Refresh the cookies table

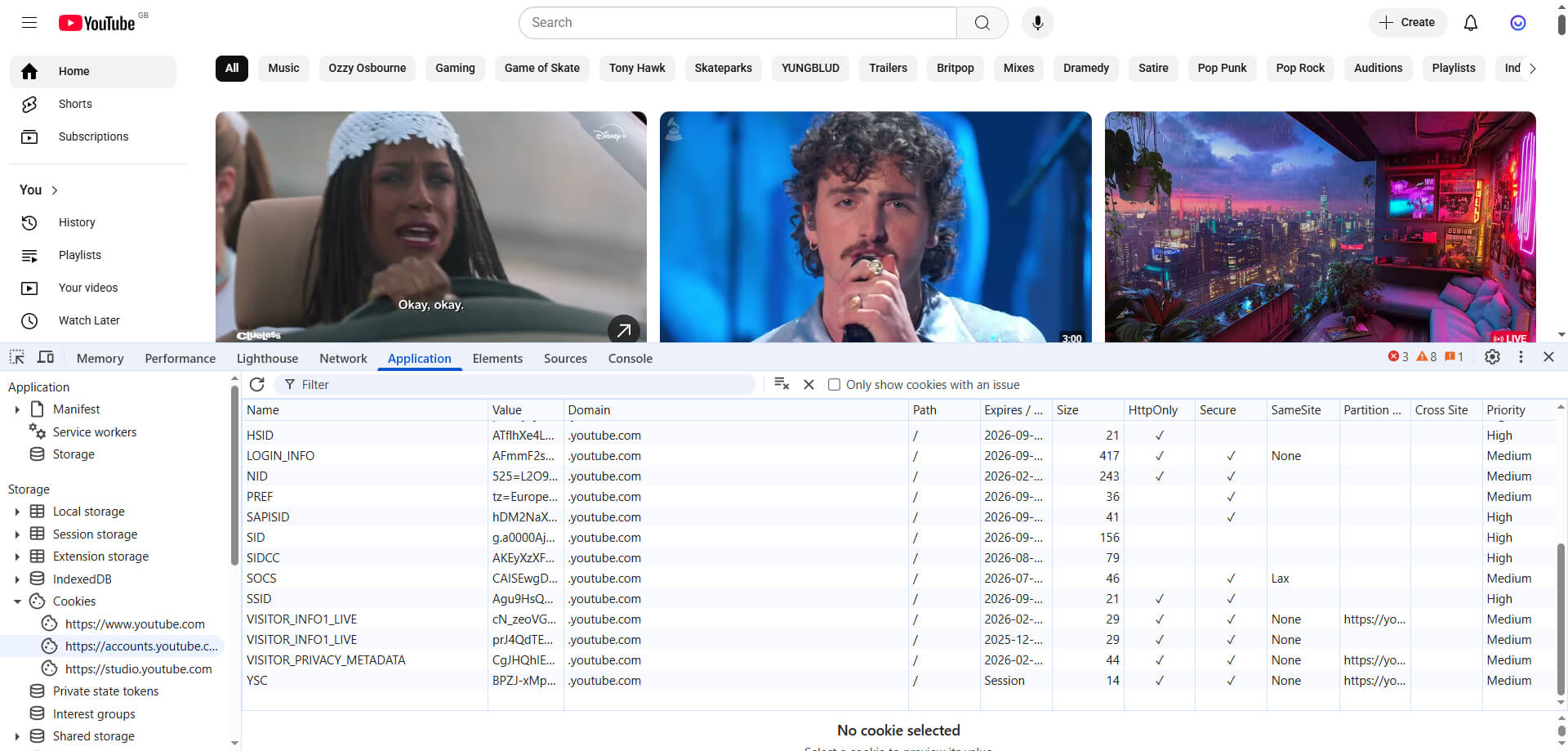257,384
